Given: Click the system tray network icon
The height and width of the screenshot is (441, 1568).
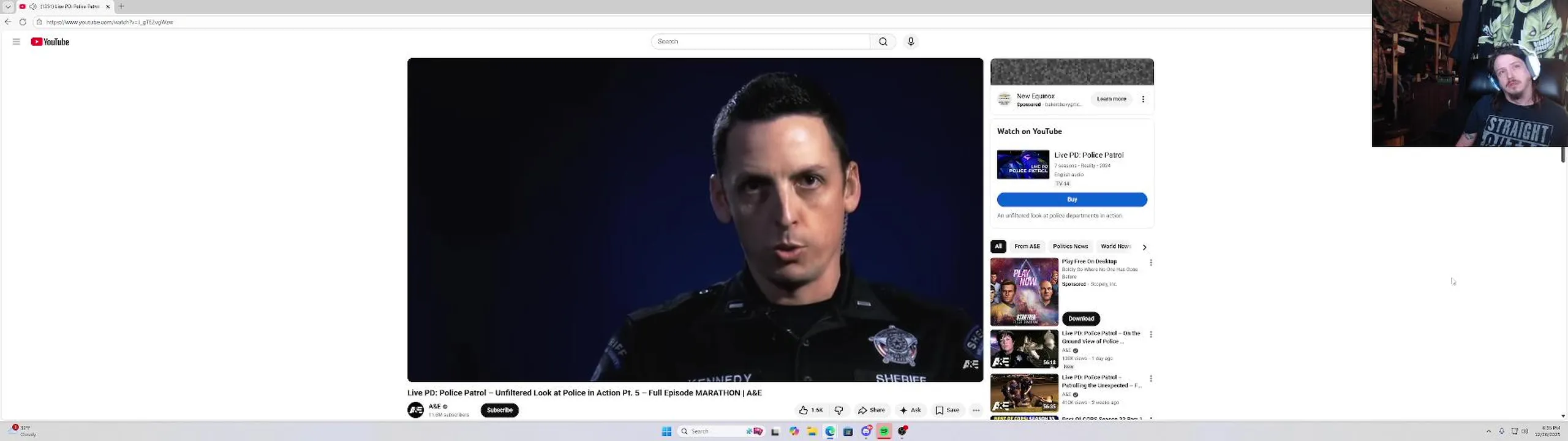Looking at the screenshot, I should [x=1514, y=431].
